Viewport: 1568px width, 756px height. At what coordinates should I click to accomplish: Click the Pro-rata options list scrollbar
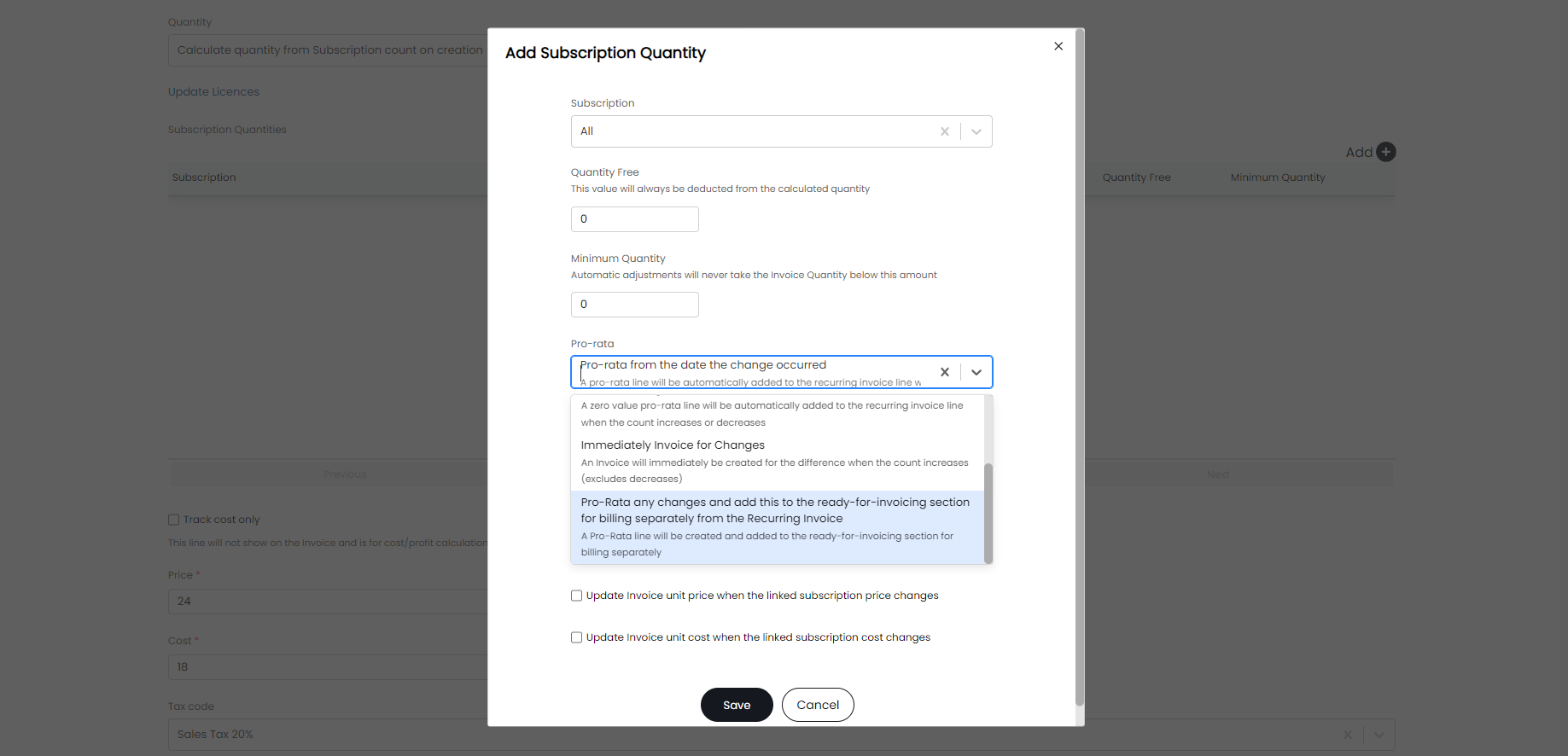(988, 513)
